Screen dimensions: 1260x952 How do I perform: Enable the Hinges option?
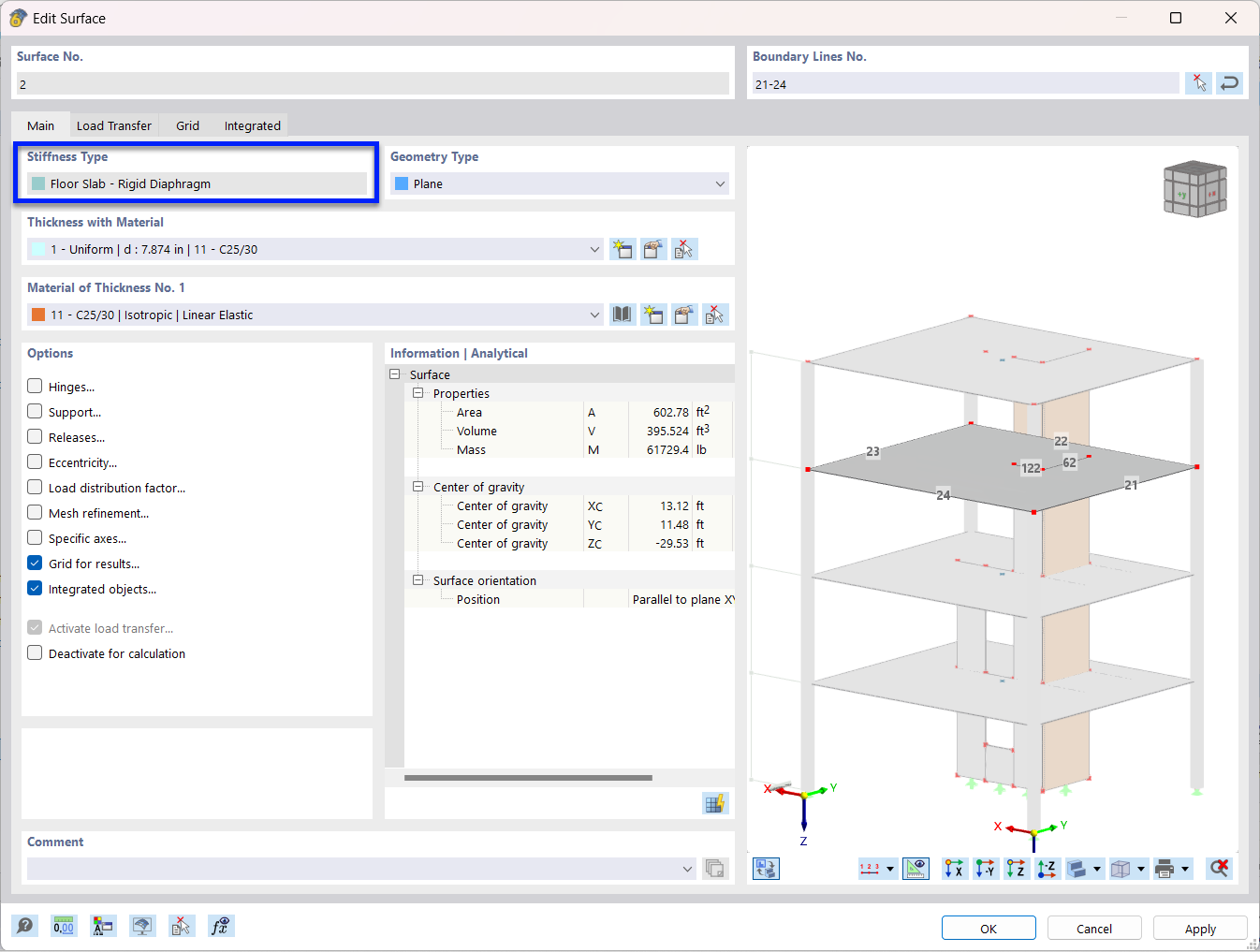pos(35,386)
